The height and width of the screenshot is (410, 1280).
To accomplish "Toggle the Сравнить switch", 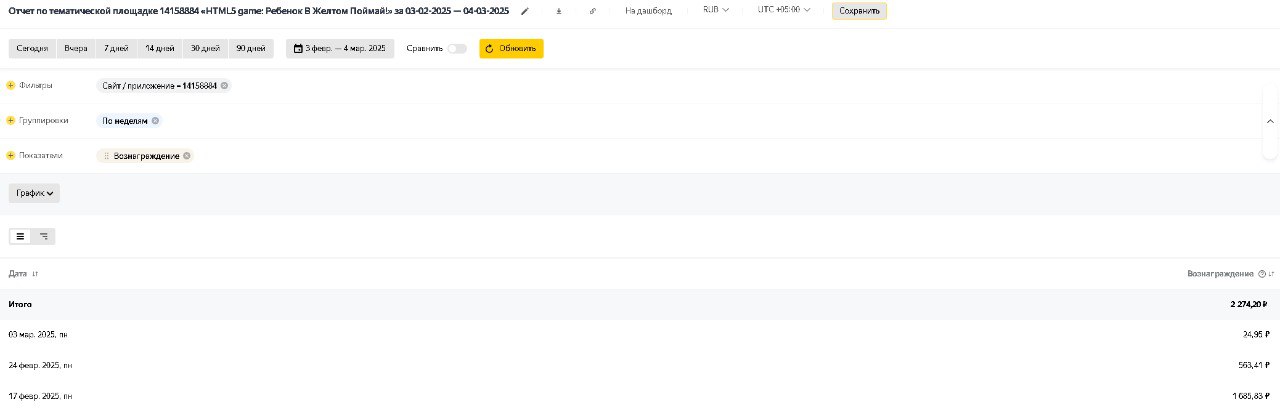I will pyautogui.click(x=457, y=48).
